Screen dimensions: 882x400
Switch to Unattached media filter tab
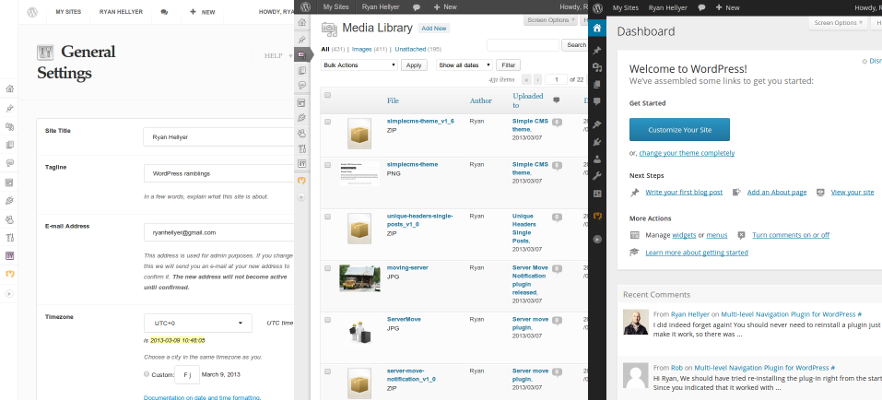coord(410,47)
